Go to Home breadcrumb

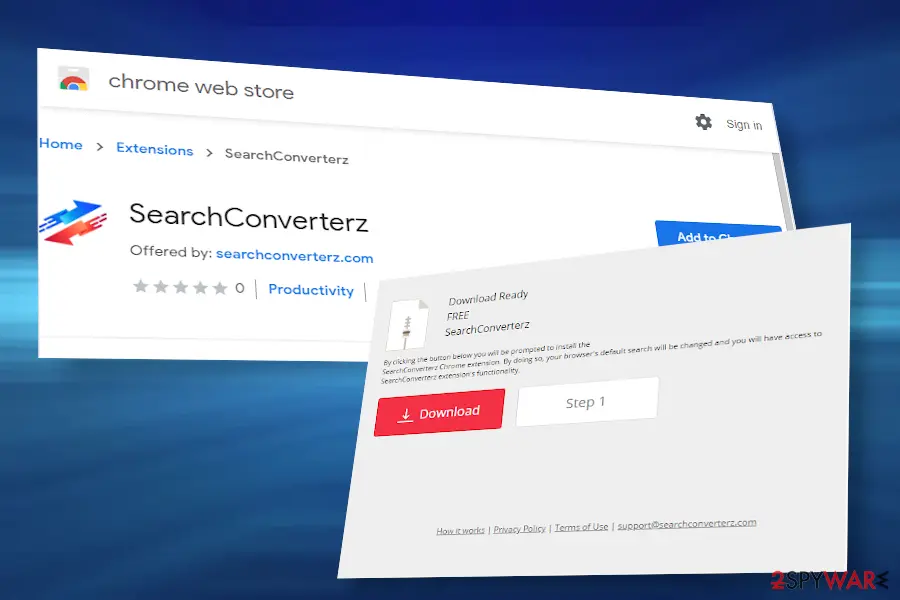click(x=61, y=144)
